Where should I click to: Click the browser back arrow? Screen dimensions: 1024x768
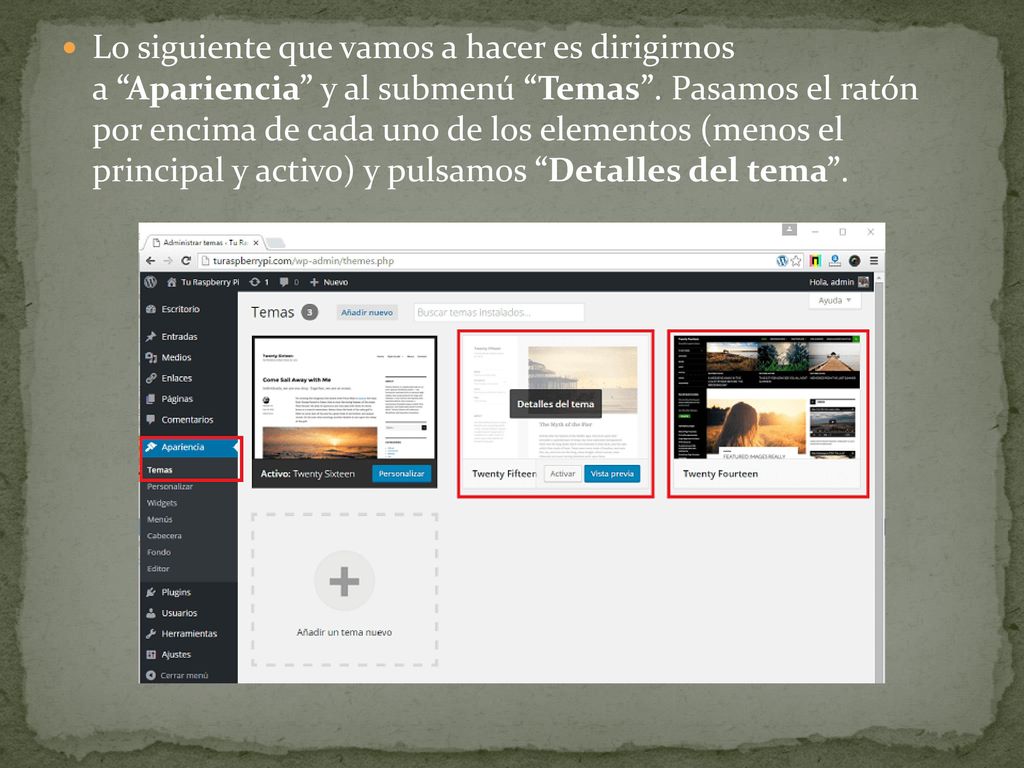pyautogui.click(x=151, y=261)
